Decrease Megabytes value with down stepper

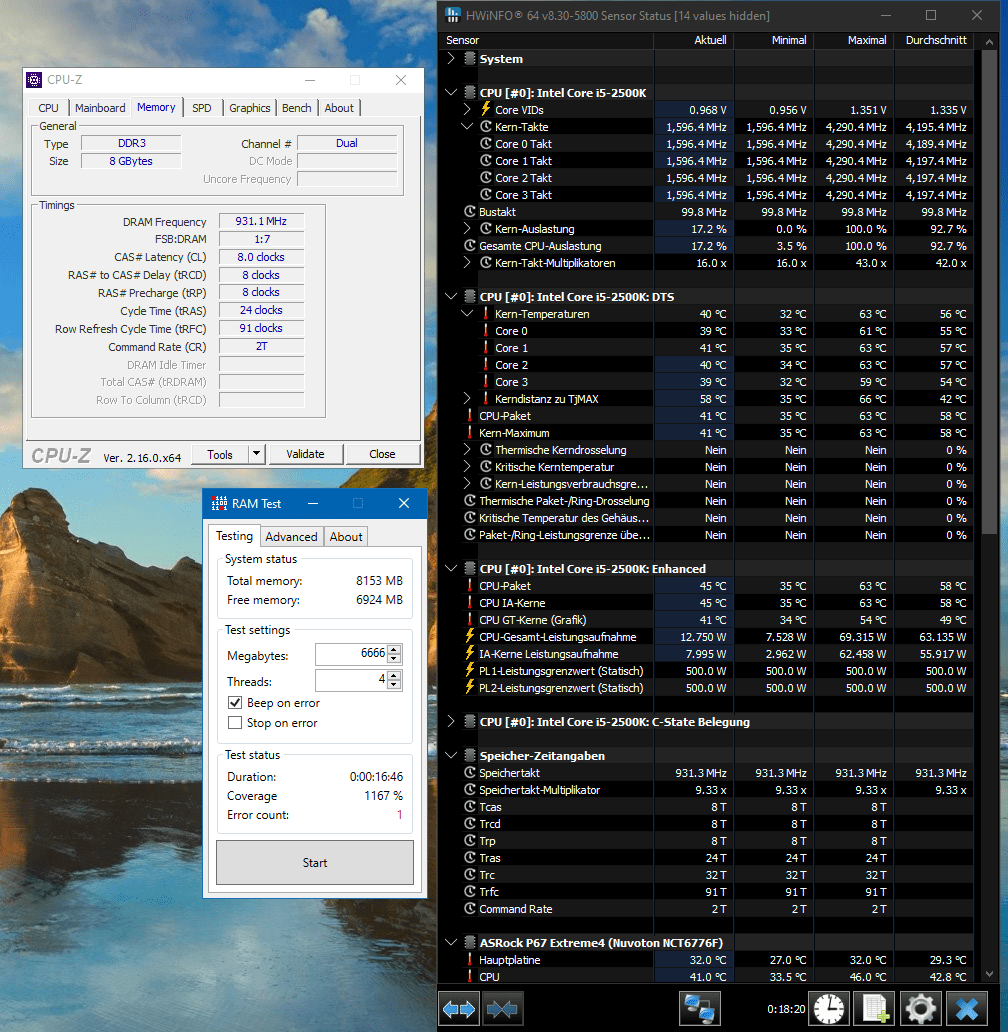point(394,659)
